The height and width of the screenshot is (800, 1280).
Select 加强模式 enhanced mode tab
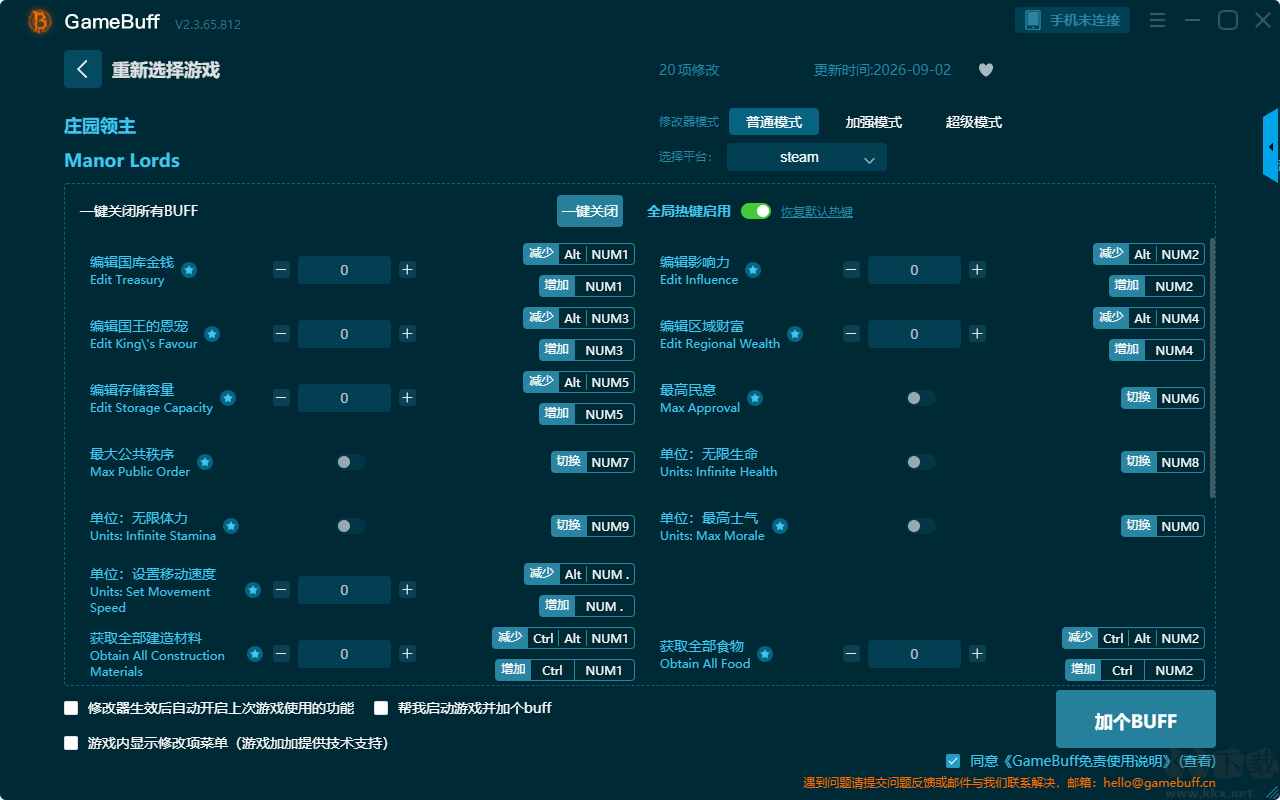pos(874,122)
